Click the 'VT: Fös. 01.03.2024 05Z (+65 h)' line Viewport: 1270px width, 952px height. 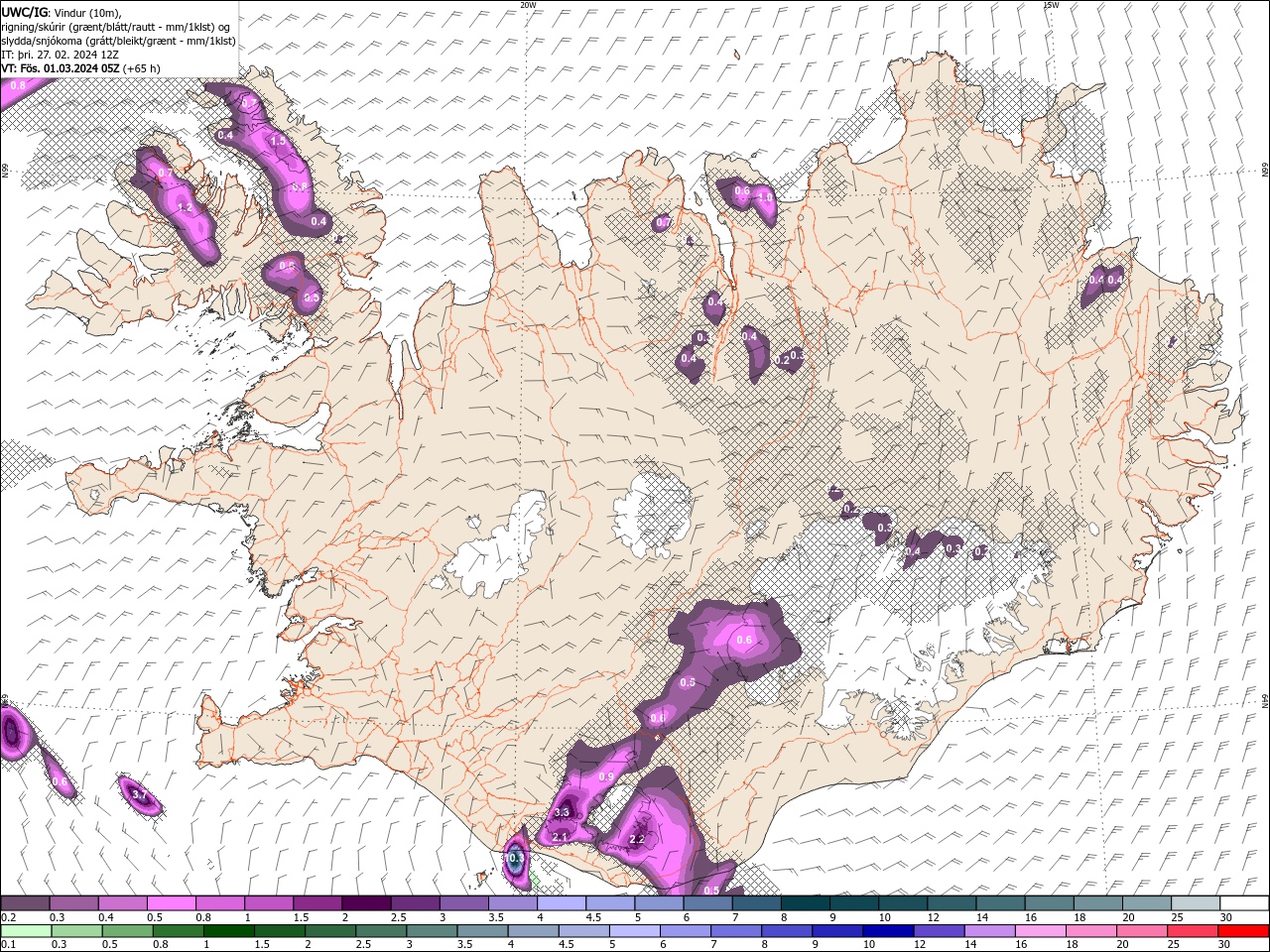(x=81, y=68)
